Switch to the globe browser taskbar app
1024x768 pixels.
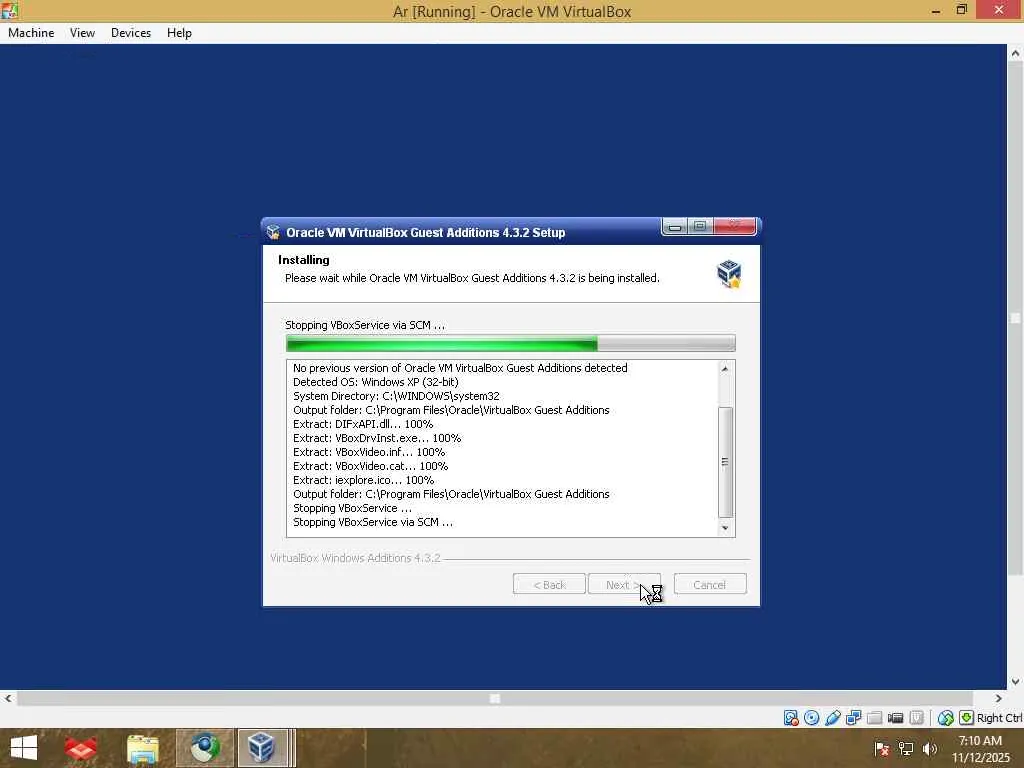point(204,748)
